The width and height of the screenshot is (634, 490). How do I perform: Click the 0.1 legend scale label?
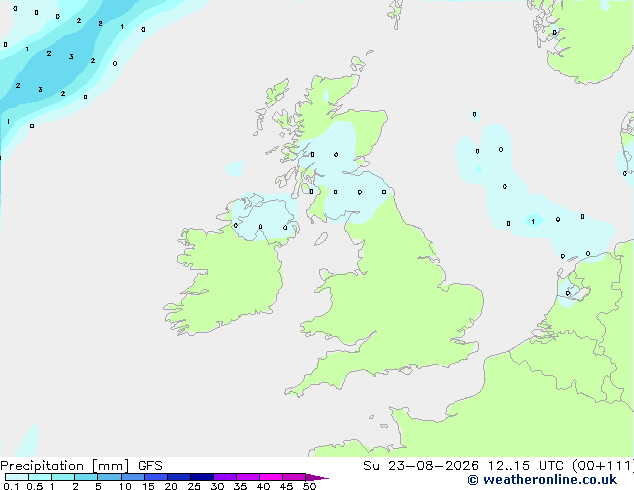click(11, 486)
